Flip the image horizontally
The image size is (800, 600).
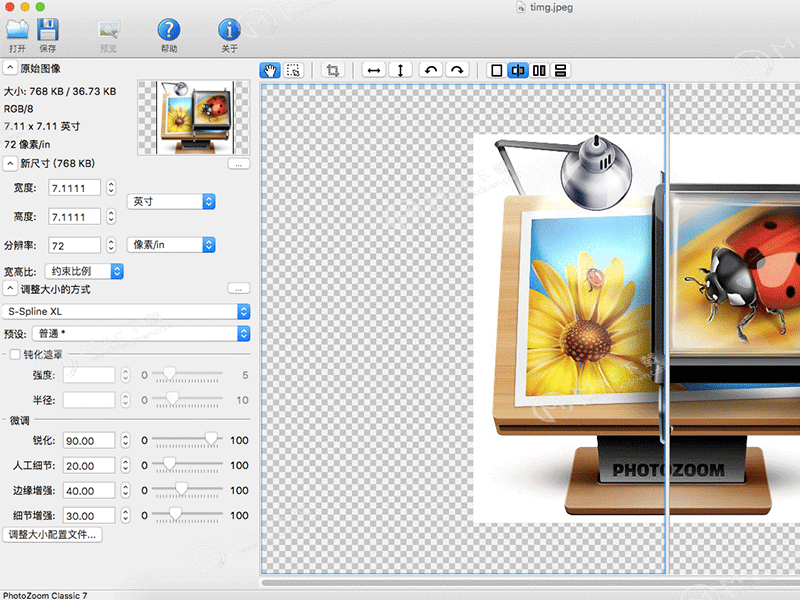click(374, 70)
